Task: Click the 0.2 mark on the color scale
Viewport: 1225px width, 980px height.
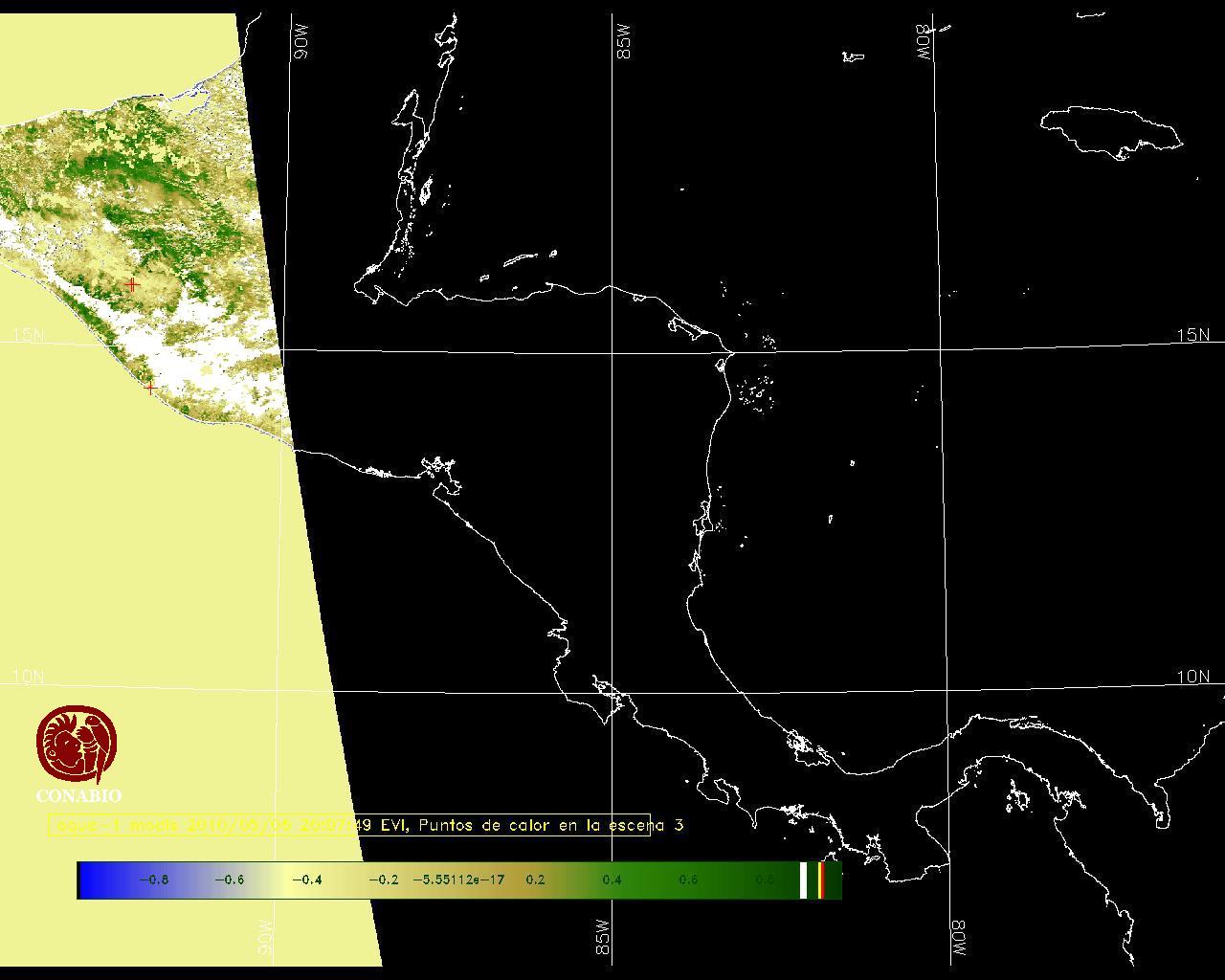Action: [x=535, y=880]
